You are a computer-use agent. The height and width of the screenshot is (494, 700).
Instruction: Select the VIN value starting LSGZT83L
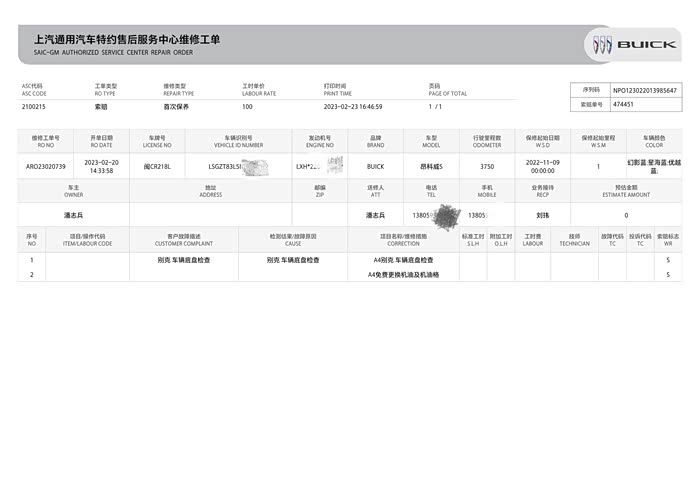225,166
